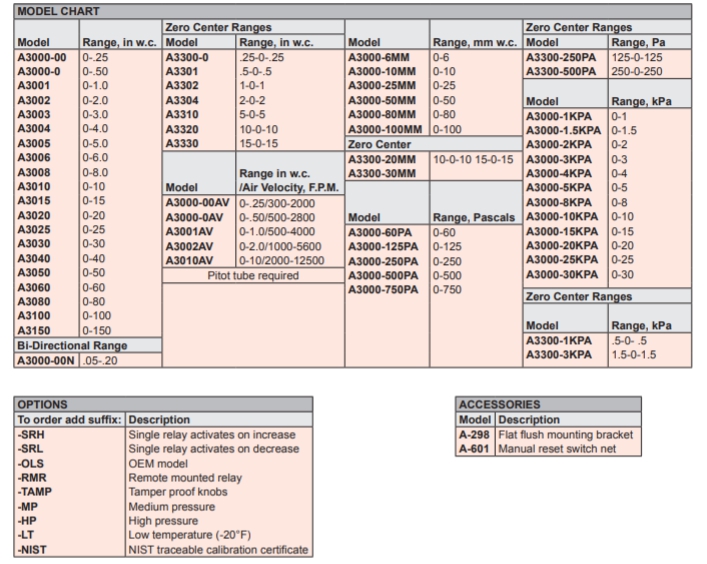This screenshot has height=564, width=707.
Task: Click model A3300-250PA in Pa ranges
Action: [x=565, y=59]
